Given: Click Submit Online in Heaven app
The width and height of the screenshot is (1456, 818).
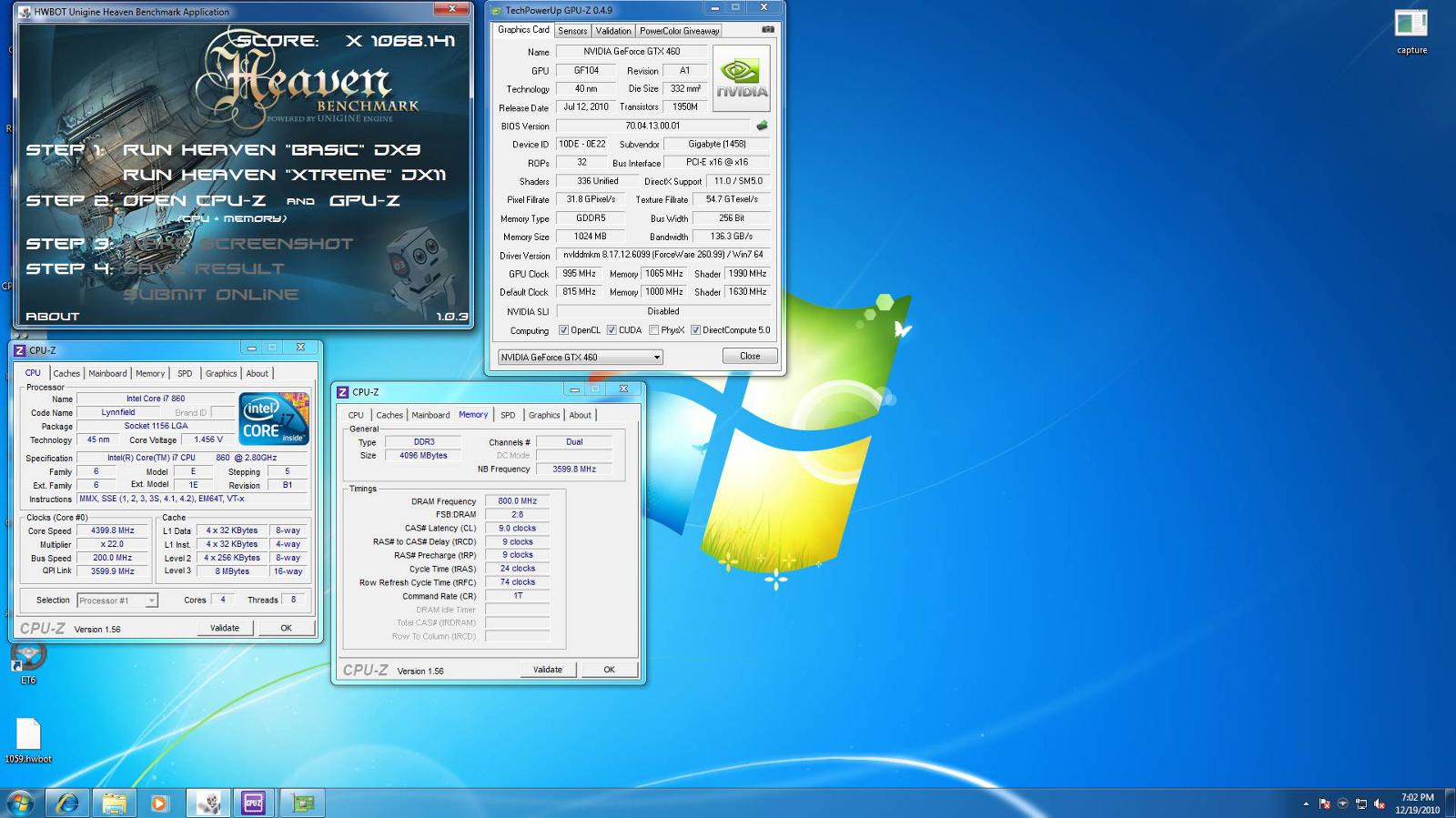Looking at the screenshot, I should [210, 295].
